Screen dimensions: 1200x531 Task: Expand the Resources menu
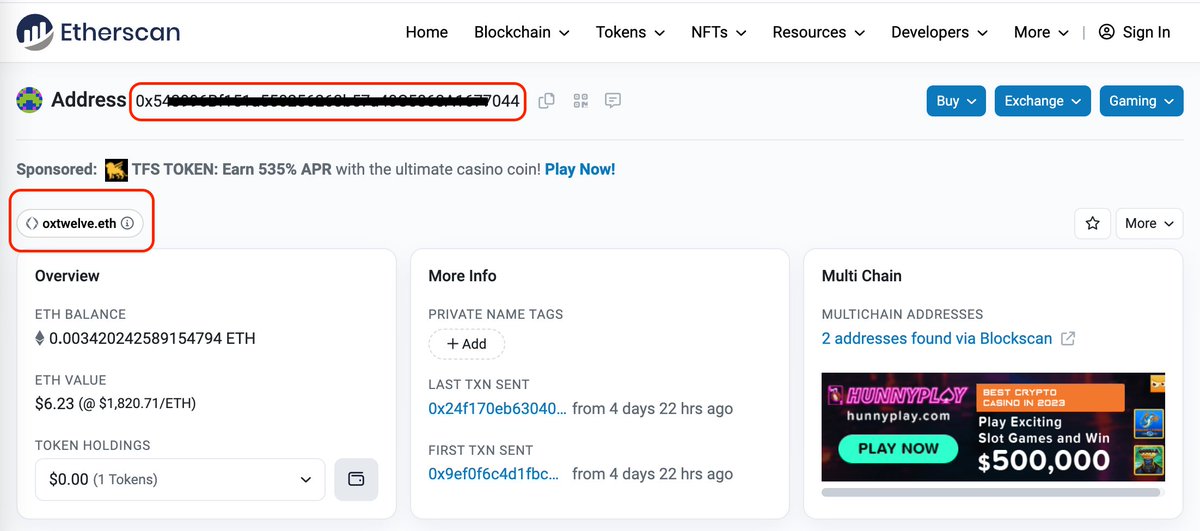pos(820,32)
